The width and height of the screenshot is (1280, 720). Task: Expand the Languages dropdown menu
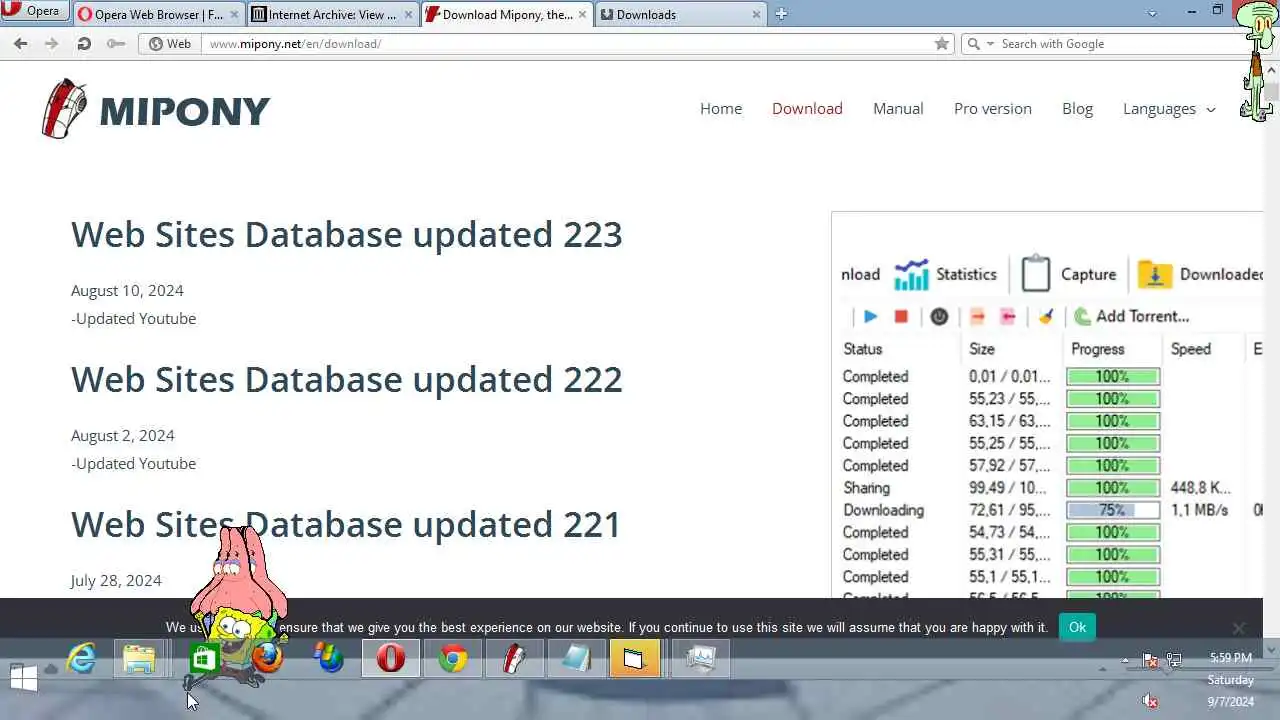point(1169,108)
